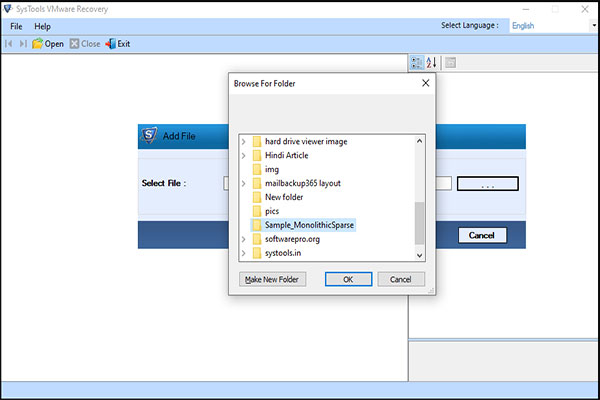The width and height of the screenshot is (600, 400).
Task: Click the SysTools logo in Add File header
Action: tap(148, 136)
